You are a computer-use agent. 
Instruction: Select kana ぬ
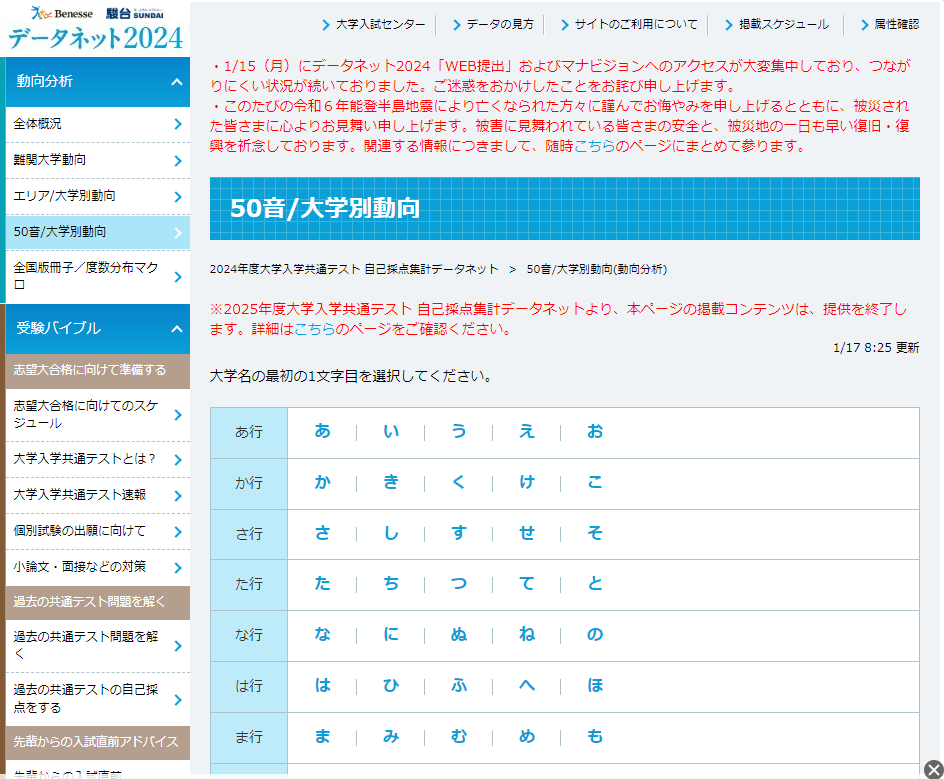click(459, 635)
